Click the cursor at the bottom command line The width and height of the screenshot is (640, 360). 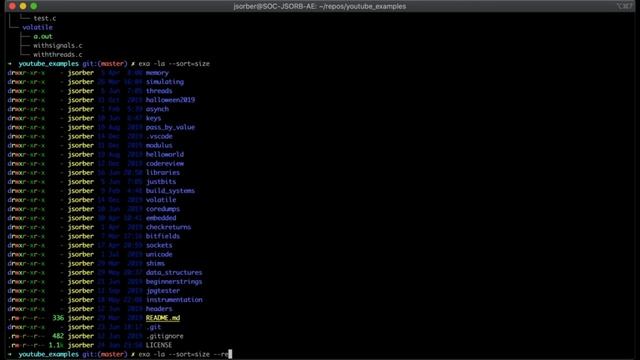[x=230, y=354]
